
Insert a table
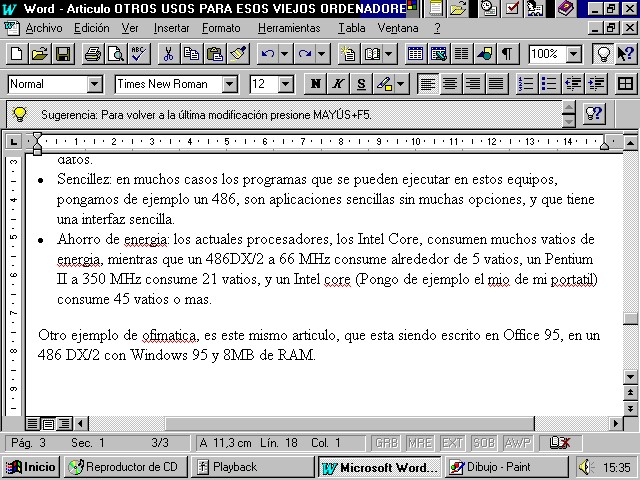[415, 54]
